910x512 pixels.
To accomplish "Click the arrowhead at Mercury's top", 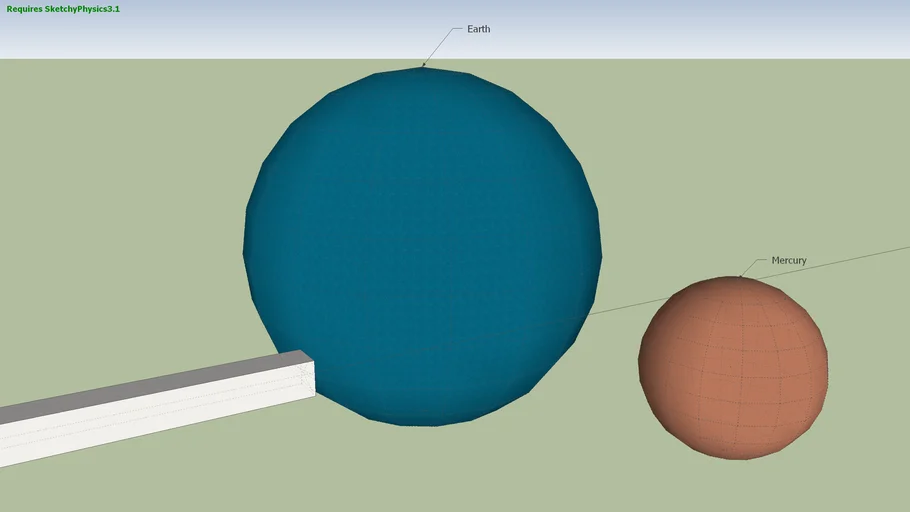I will pos(740,276).
